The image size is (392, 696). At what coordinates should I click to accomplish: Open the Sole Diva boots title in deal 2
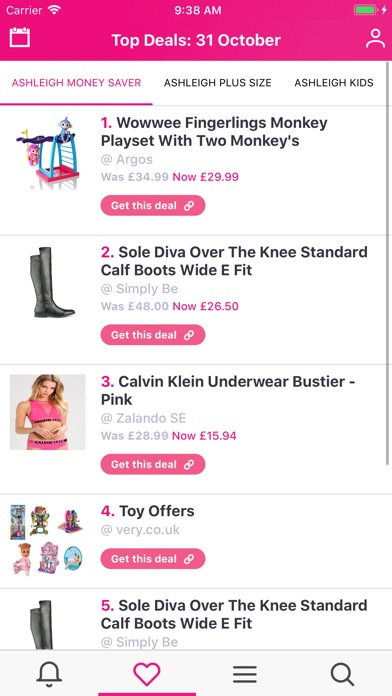coord(234,261)
